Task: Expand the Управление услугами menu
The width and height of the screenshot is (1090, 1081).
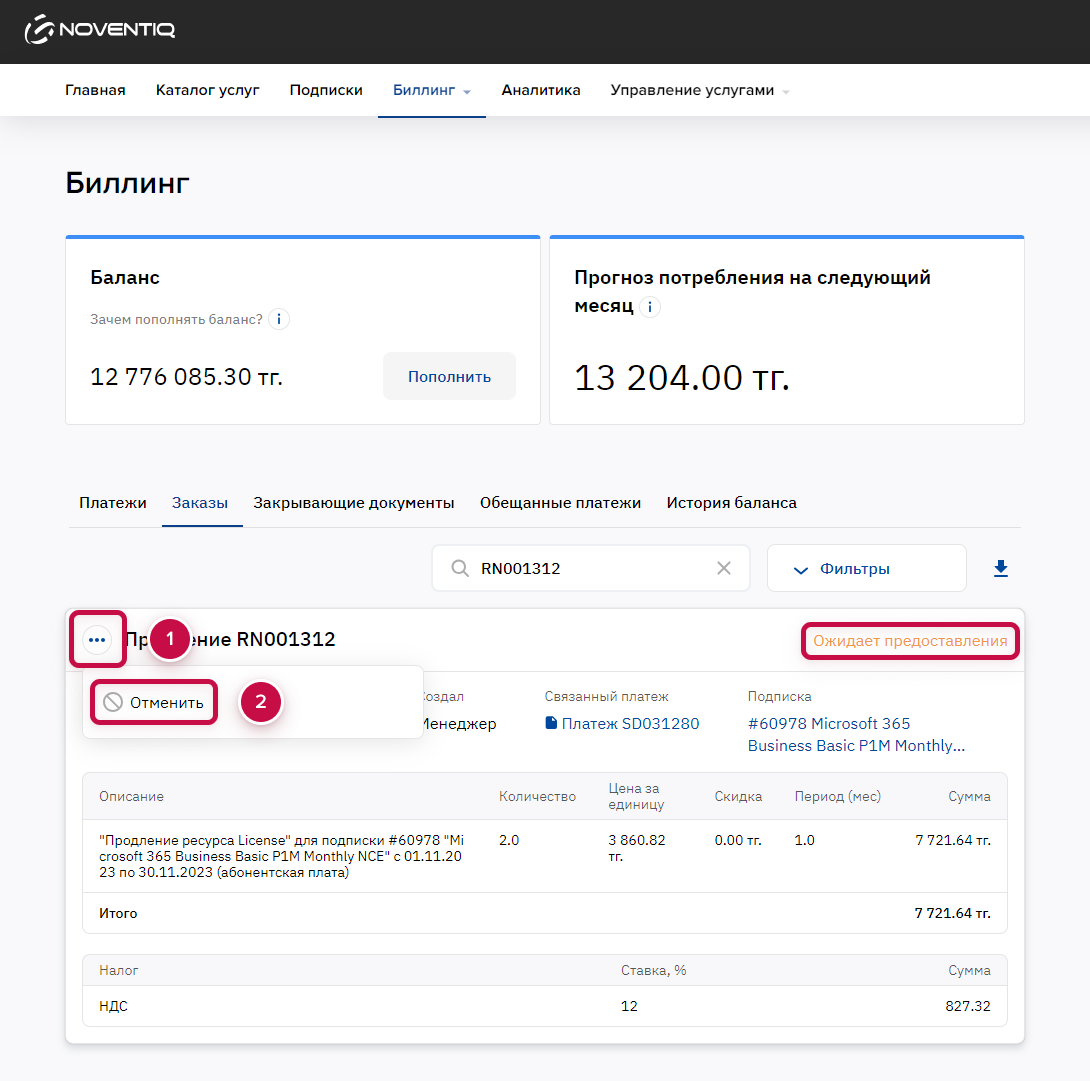Action: click(x=699, y=90)
